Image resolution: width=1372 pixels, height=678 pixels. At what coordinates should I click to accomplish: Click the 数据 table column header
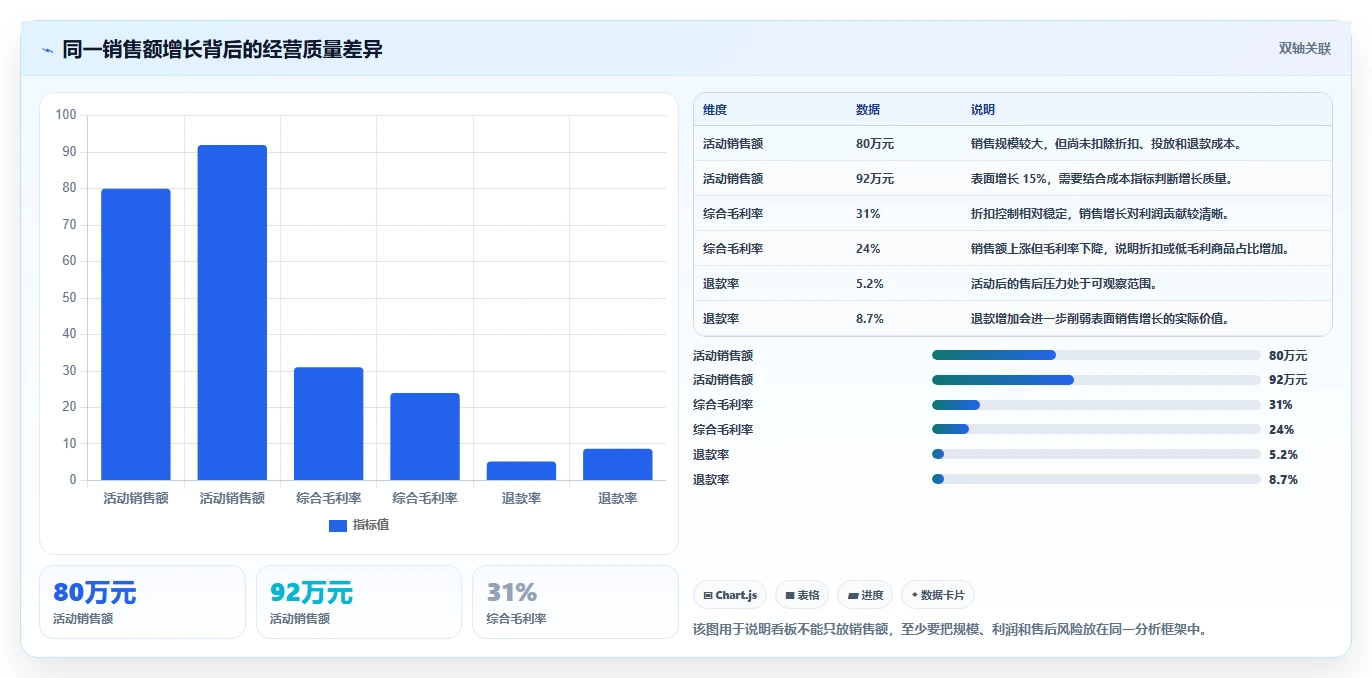pyautogui.click(x=868, y=110)
